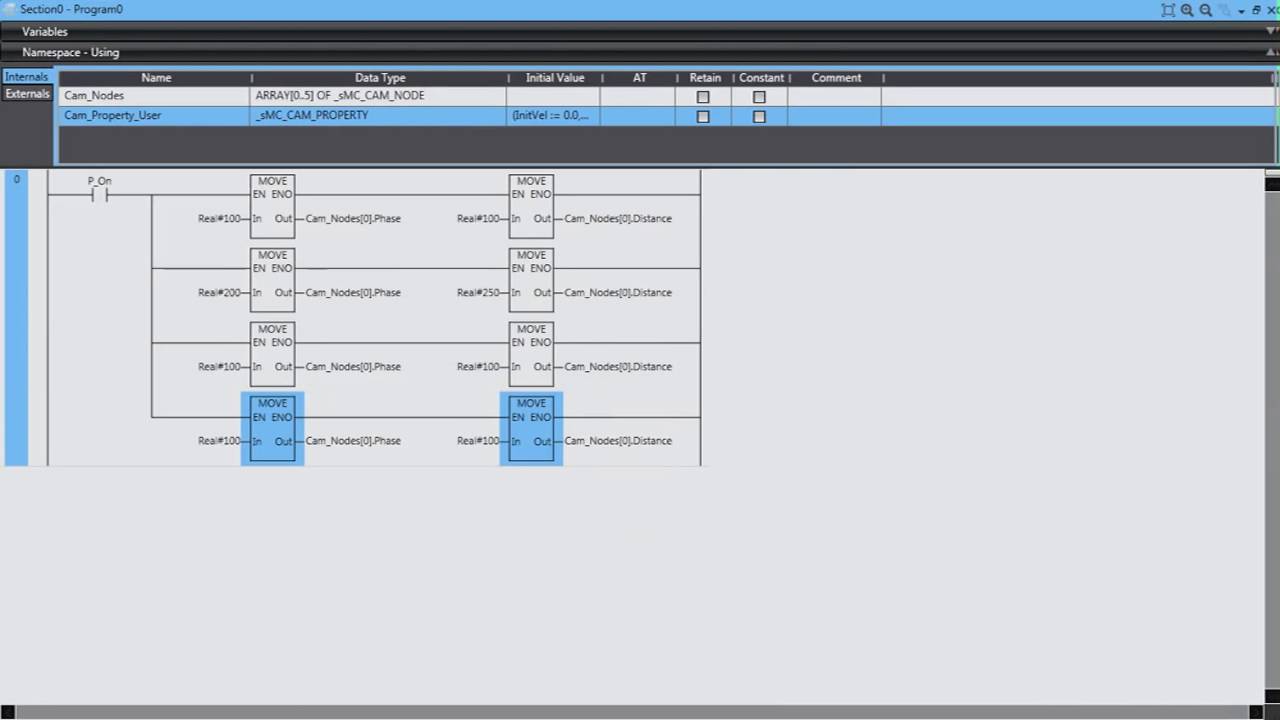Select the Real#200 input value
The width and height of the screenshot is (1280, 720).
tap(219, 293)
